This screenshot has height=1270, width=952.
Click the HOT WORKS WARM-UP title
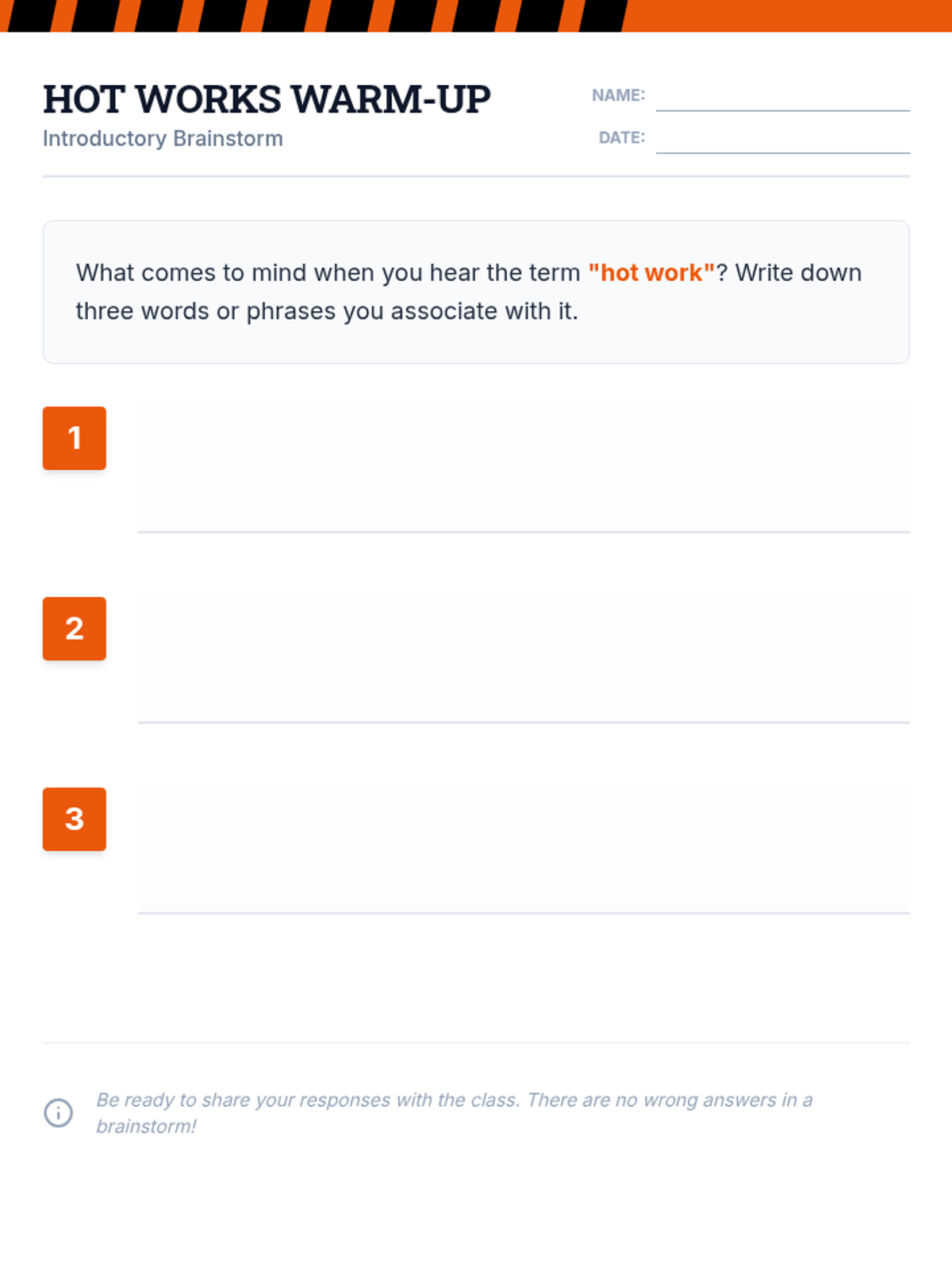[x=267, y=100]
